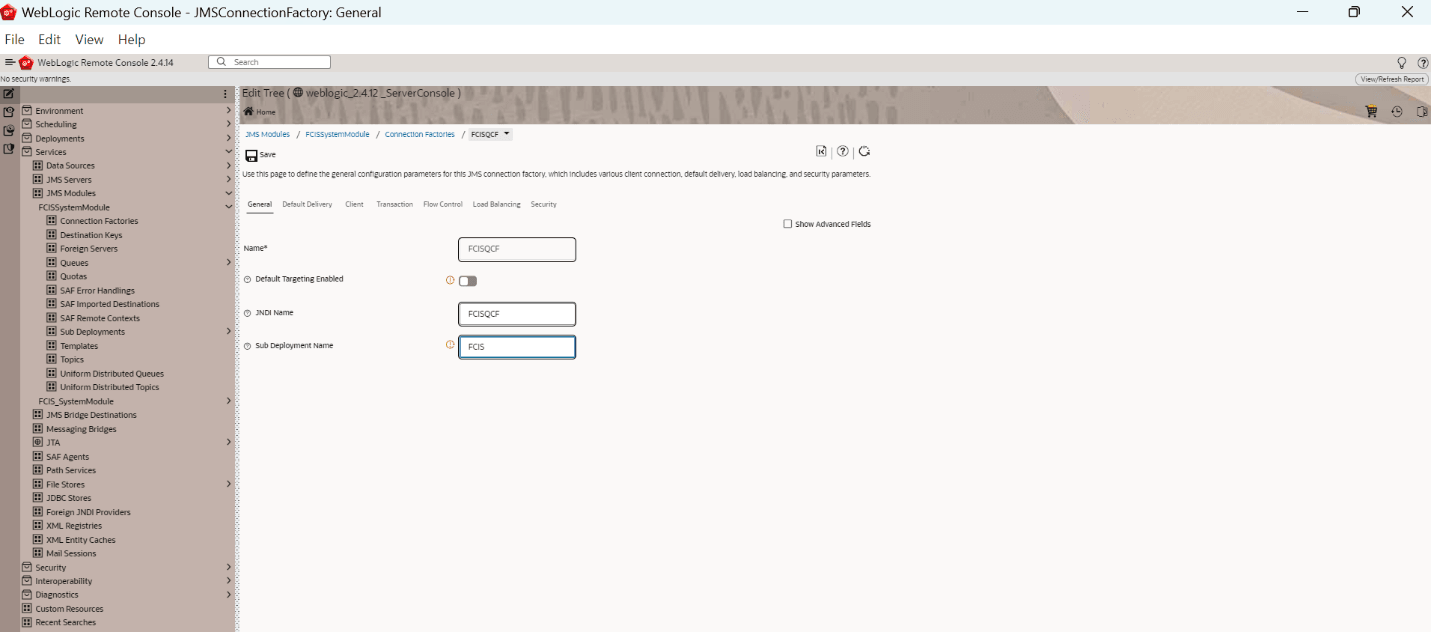Expand the Scheduling node chevron
The image size is (1431, 632).
tap(228, 124)
